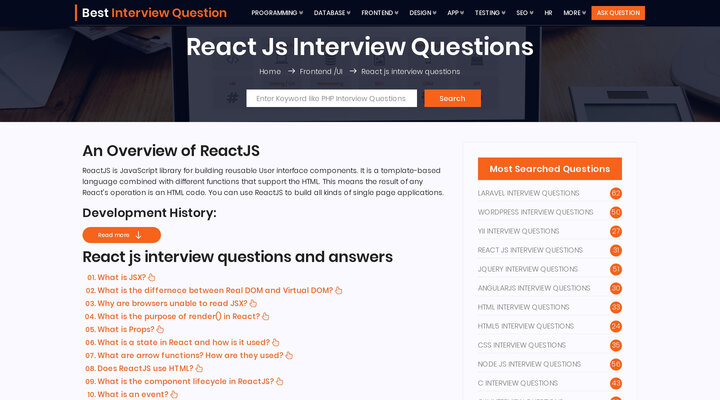
Task: Expand the Database menu
Action: (x=332, y=13)
